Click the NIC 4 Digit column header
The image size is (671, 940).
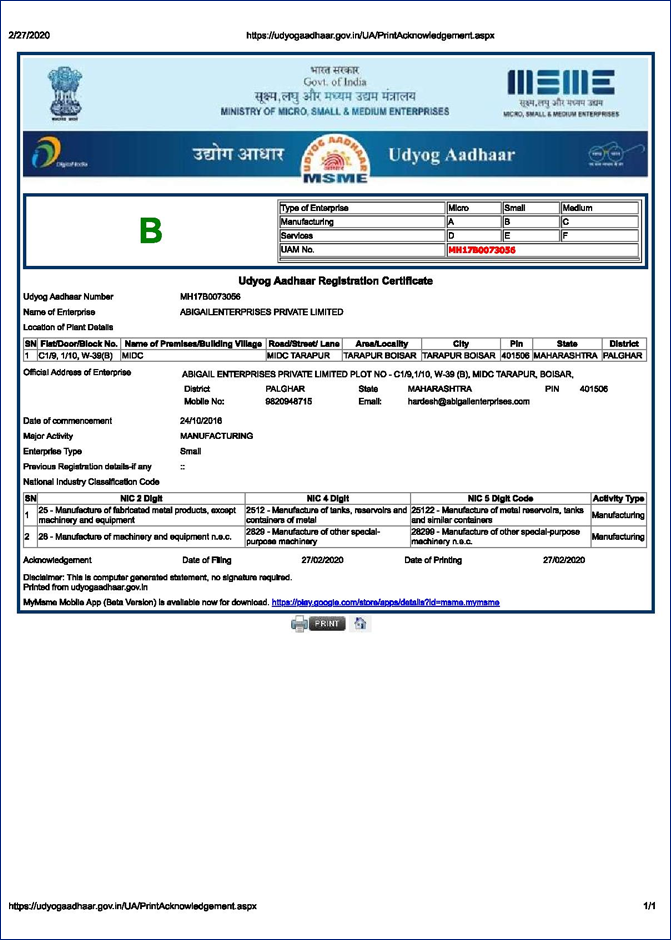327,498
